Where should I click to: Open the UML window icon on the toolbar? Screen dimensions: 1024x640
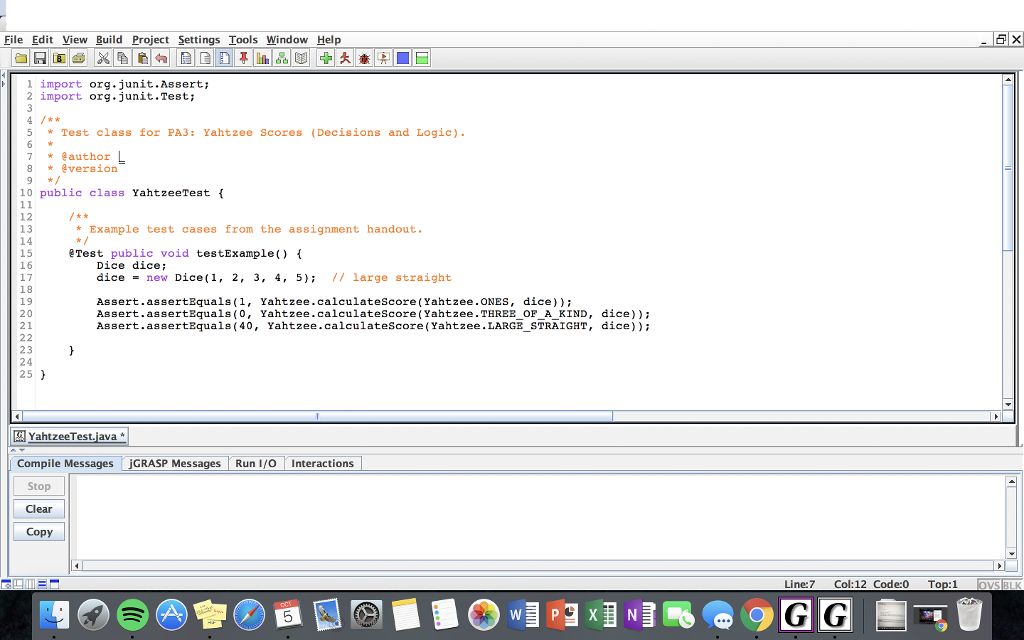pos(281,57)
